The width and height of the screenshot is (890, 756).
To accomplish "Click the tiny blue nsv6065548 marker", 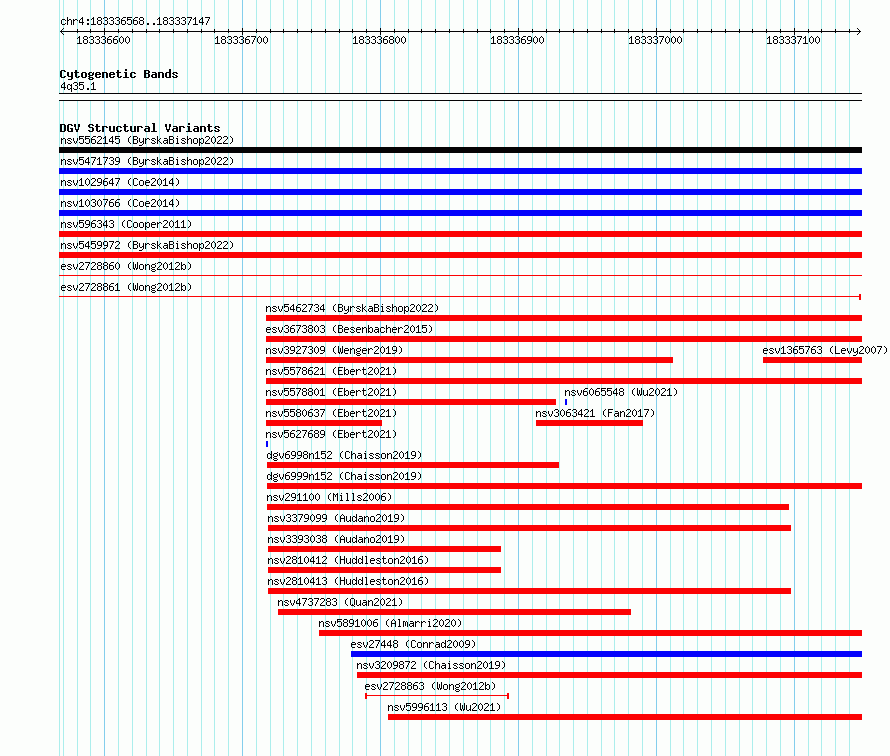I will click(x=566, y=402).
